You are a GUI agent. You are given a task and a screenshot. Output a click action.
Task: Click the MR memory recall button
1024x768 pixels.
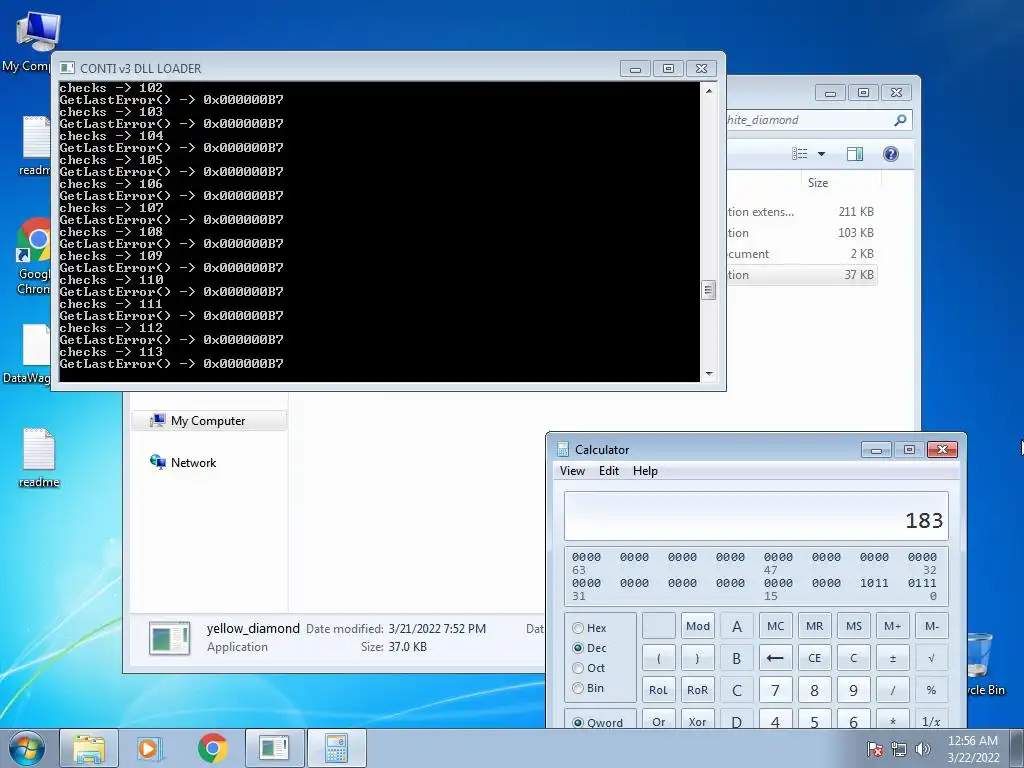tap(814, 626)
